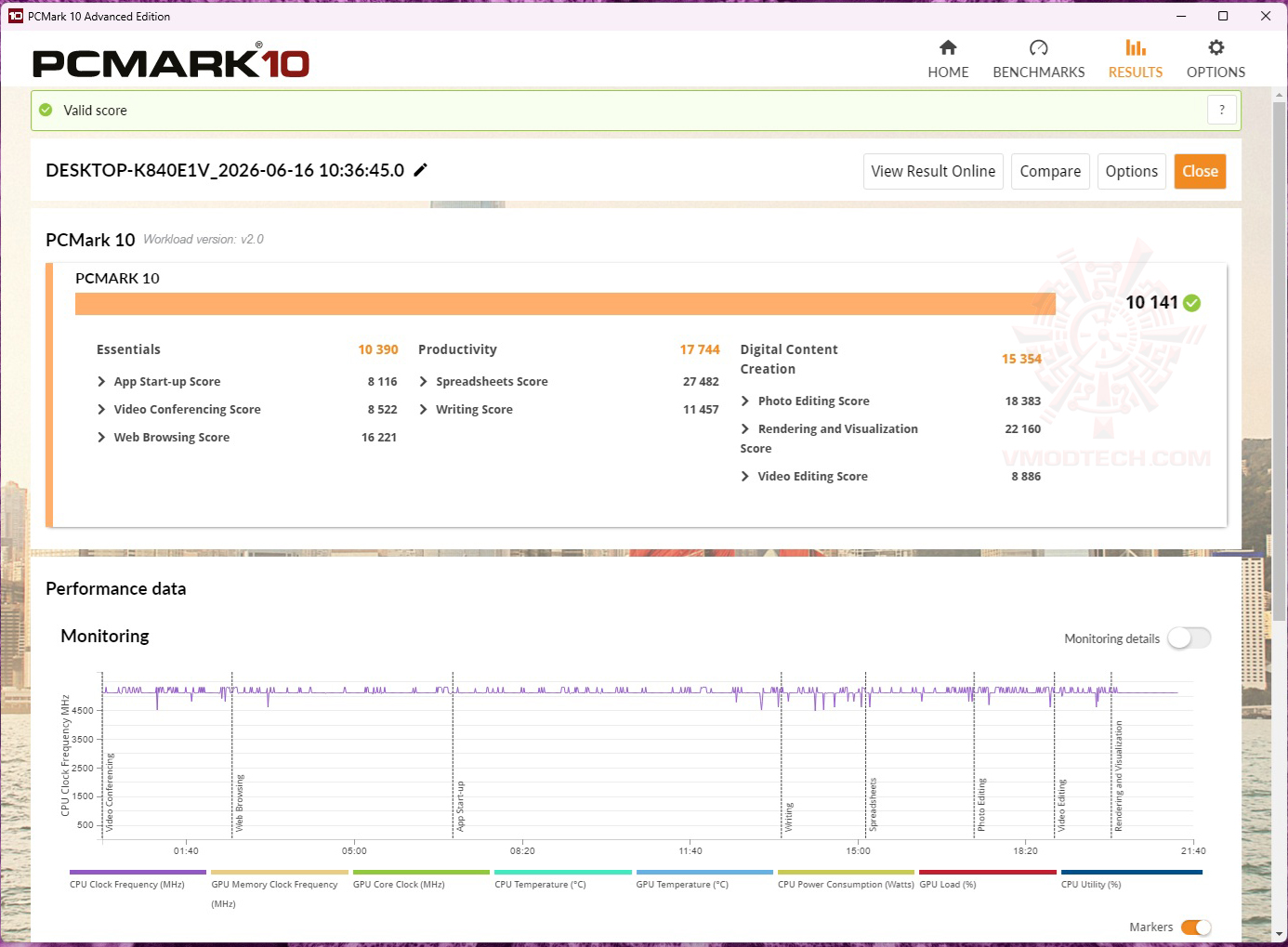Click the Rendering and Visualization chart marker
1288x947 pixels.
[x=1119, y=776]
